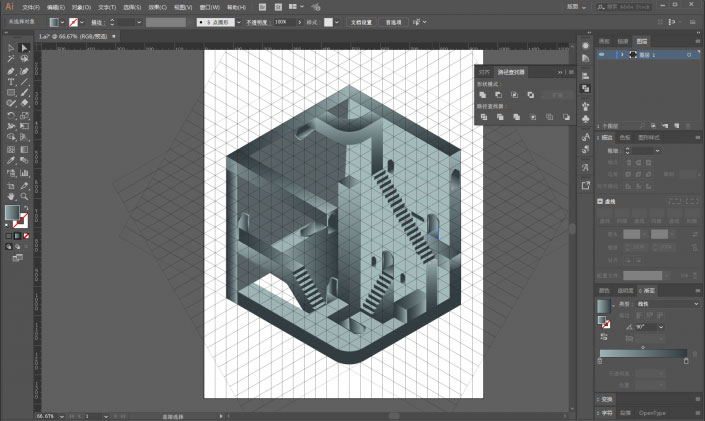Screen dimensions: 705x421
Task: Select the Lasso tool
Action: pyautogui.click(x=24, y=59)
